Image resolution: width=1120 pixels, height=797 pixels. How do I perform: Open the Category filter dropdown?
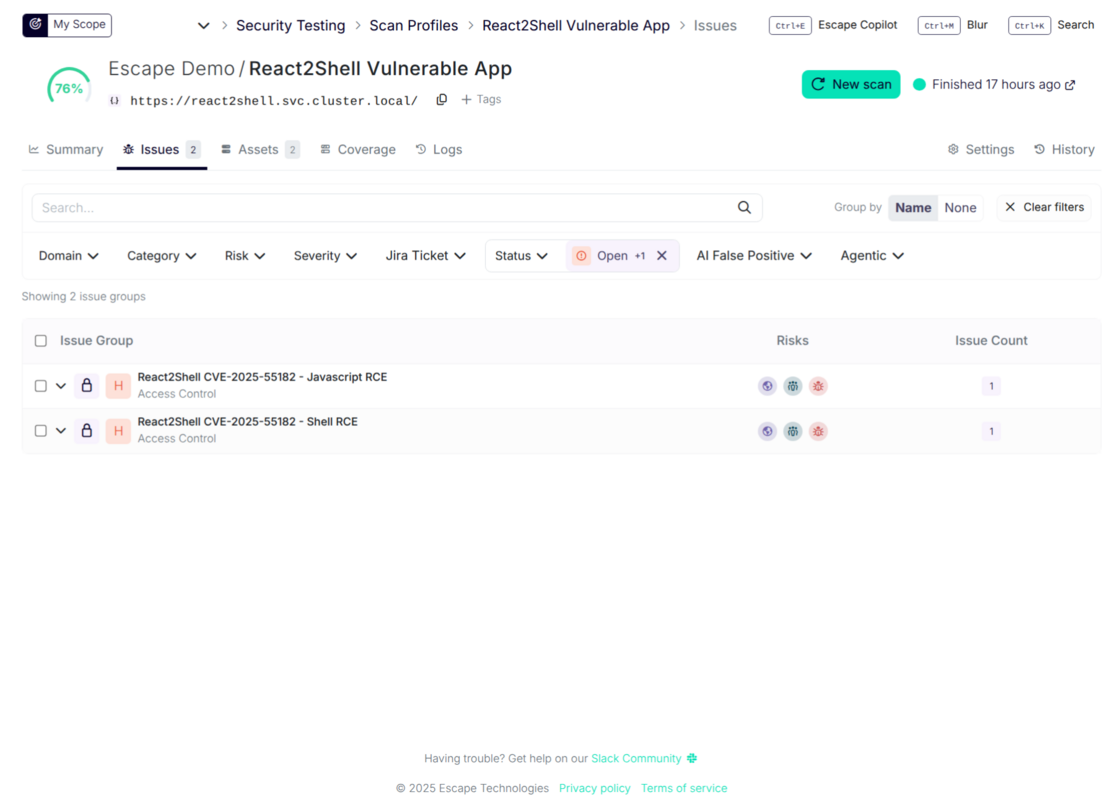pyautogui.click(x=161, y=256)
